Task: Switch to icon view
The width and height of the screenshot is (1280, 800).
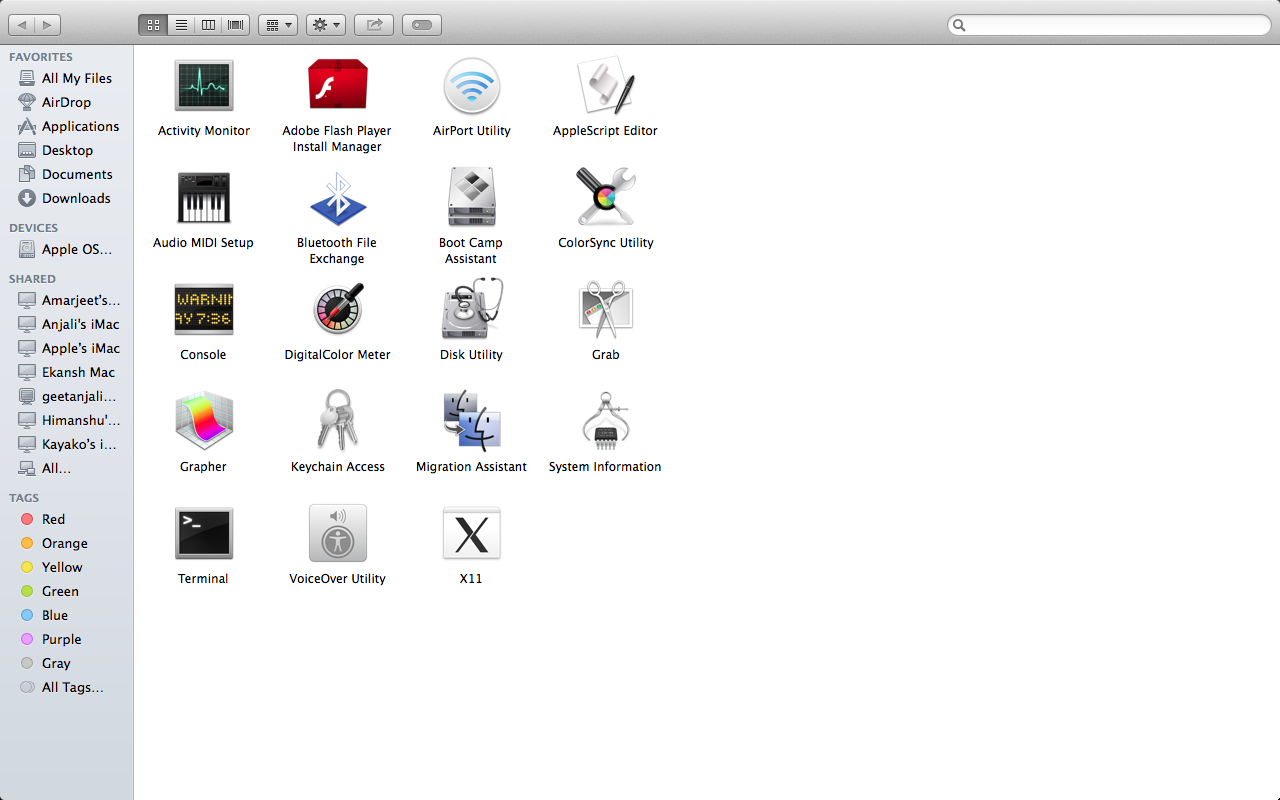Action: pyautogui.click(x=153, y=25)
